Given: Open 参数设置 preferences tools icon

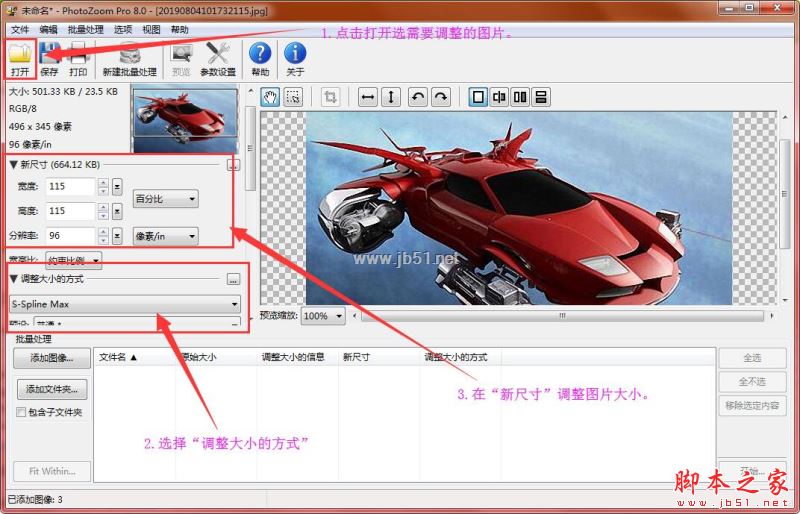Looking at the screenshot, I should click(218, 56).
